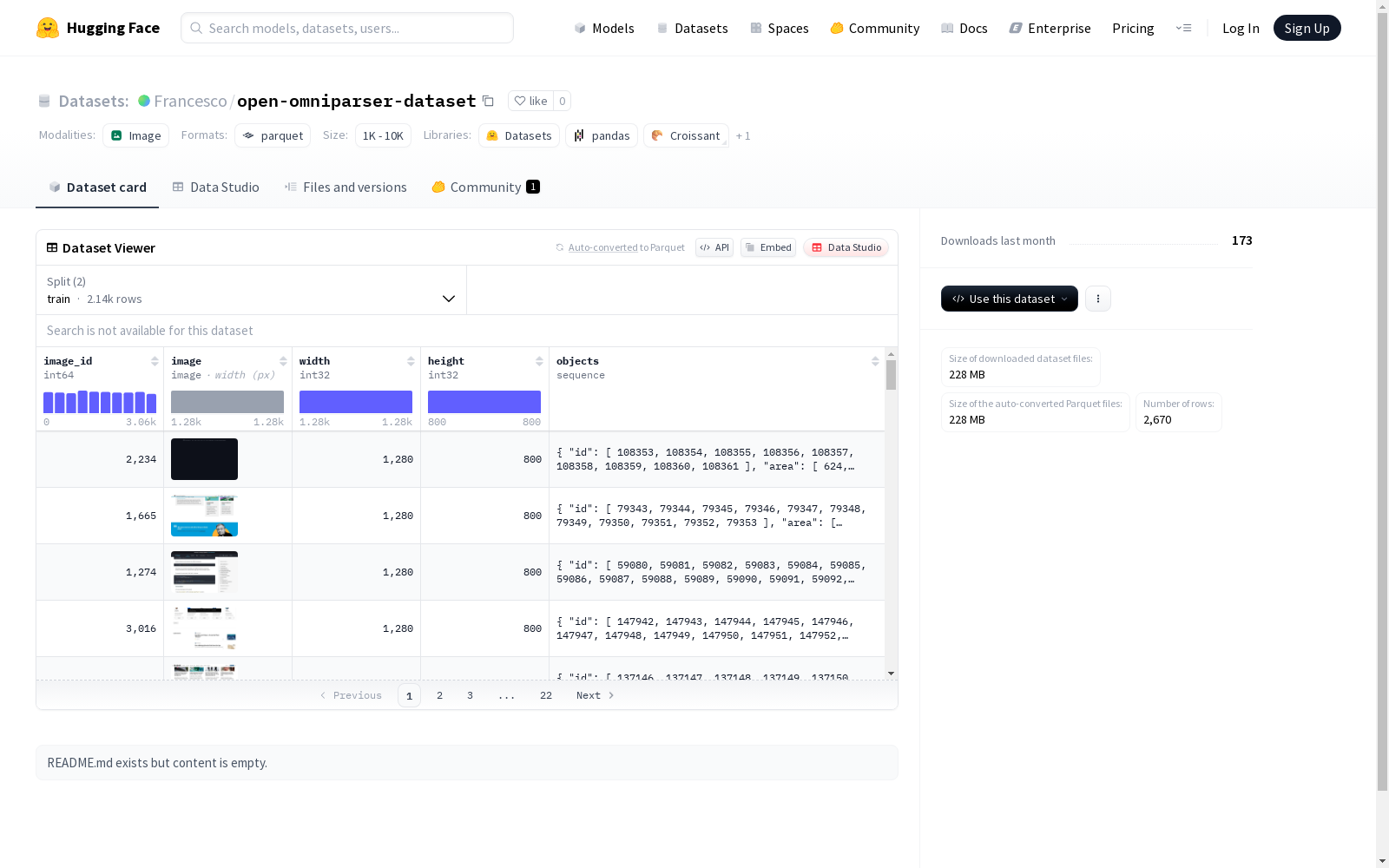Click the objects cell for image_id 2,234
The image size is (1389, 868).
tap(717, 459)
